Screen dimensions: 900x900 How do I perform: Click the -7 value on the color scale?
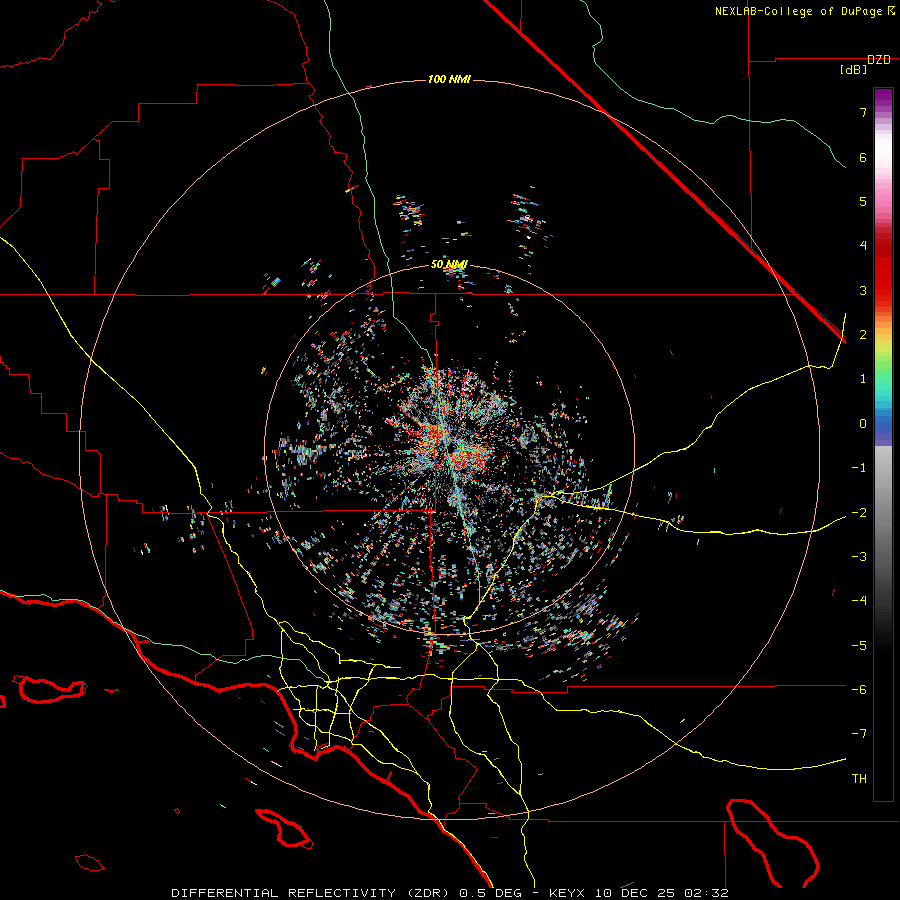click(x=859, y=734)
